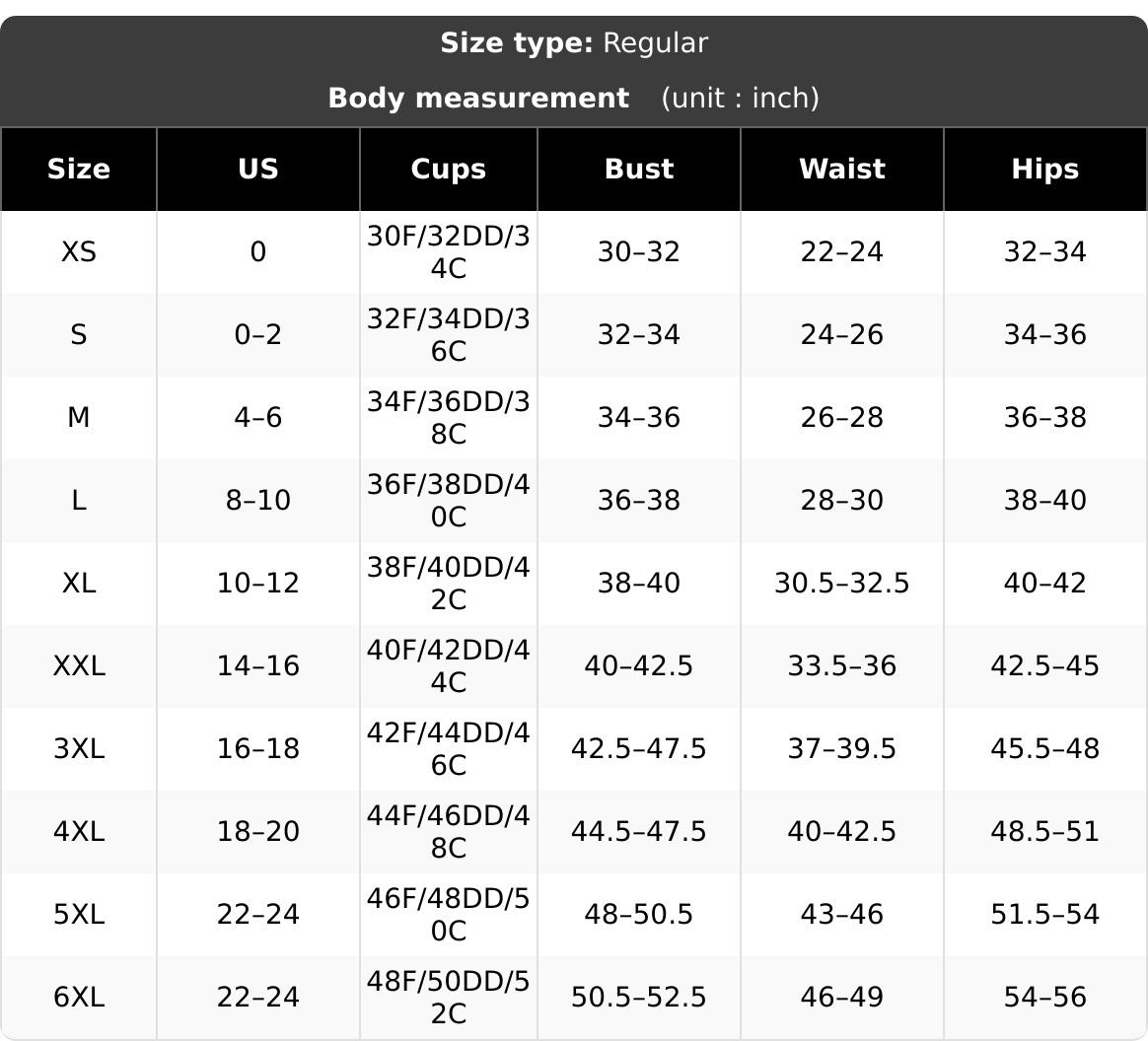Select the XXL size row label
Viewport: 1148px width, 1041px height.
click(78, 665)
